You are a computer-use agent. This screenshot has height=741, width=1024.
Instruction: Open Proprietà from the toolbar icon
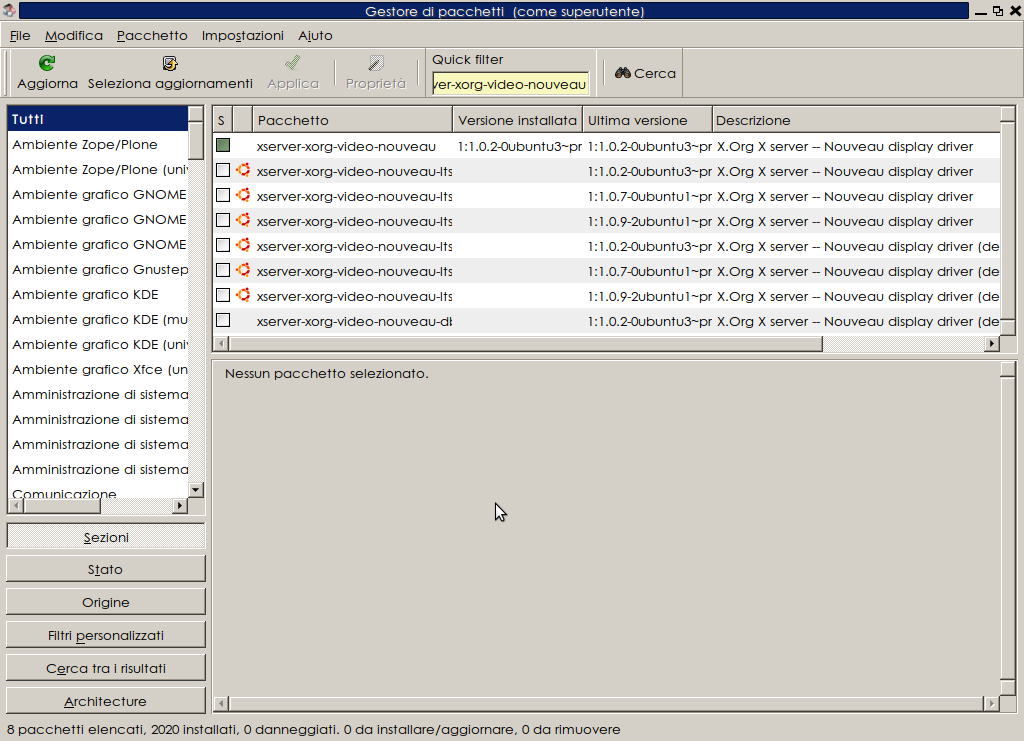click(x=376, y=63)
